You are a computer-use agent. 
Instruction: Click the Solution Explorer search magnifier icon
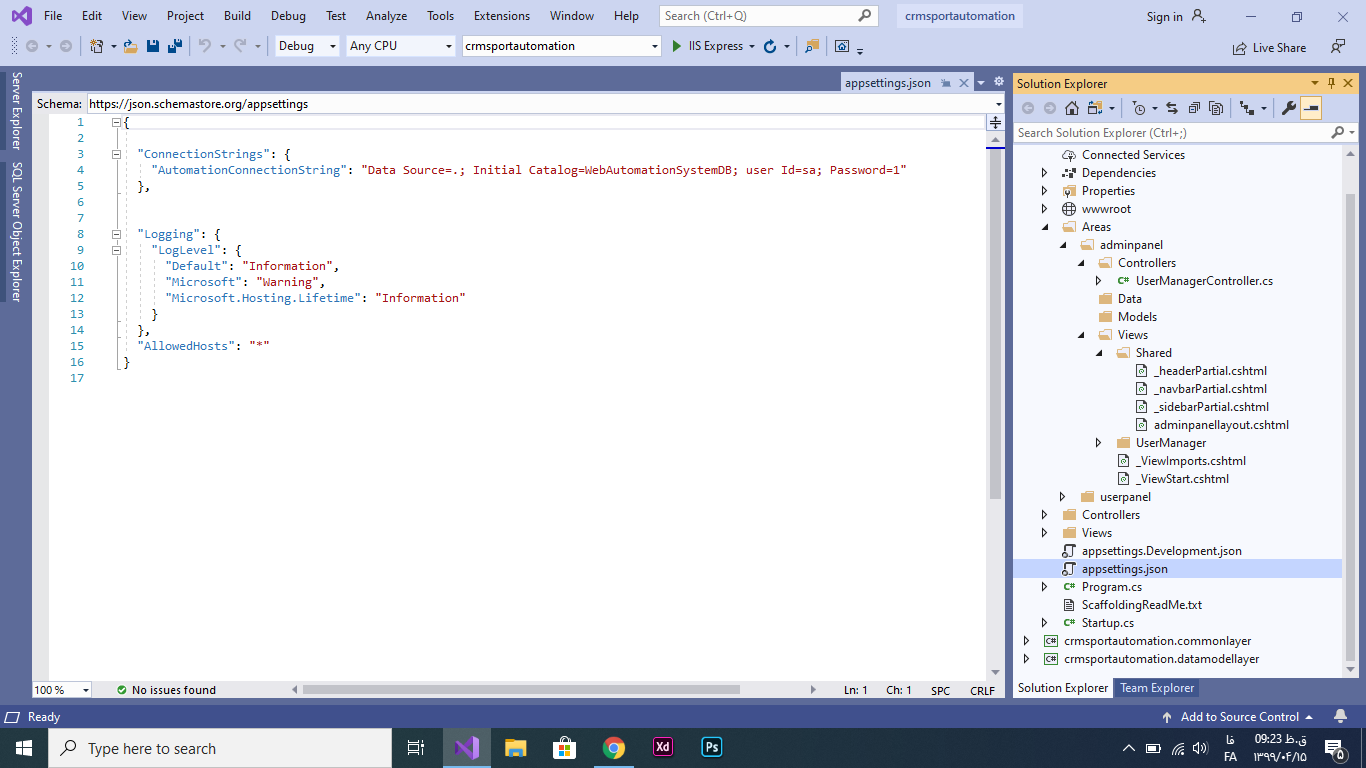(1338, 132)
